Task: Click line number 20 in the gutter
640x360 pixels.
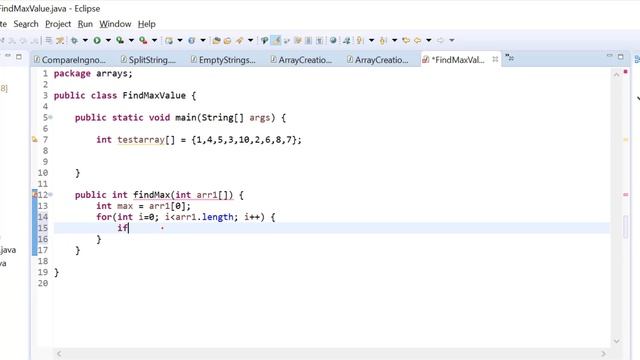Action: [x=43, y=283]
